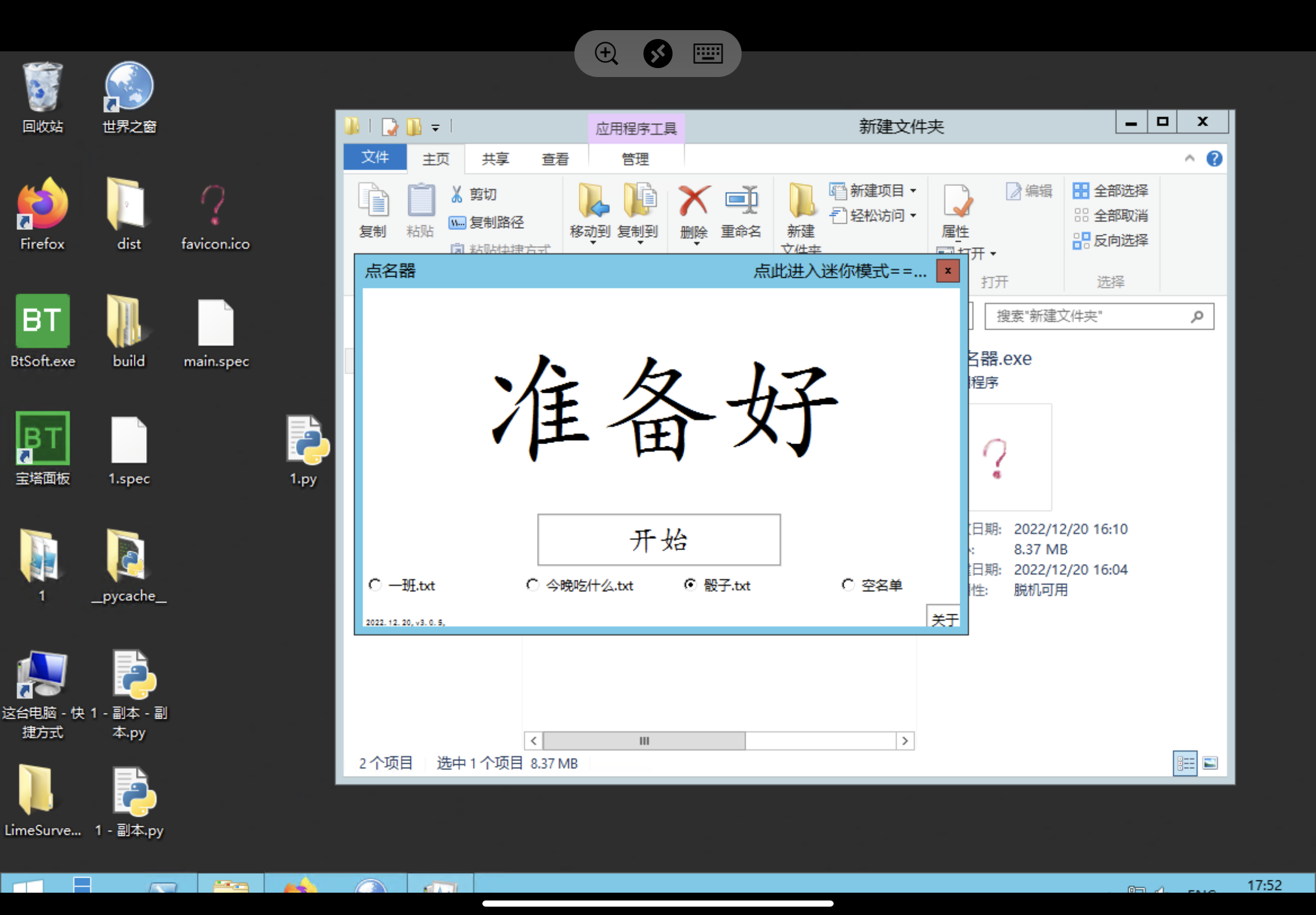
Task: Click the Copy path icon
Action: pos(457,223)
